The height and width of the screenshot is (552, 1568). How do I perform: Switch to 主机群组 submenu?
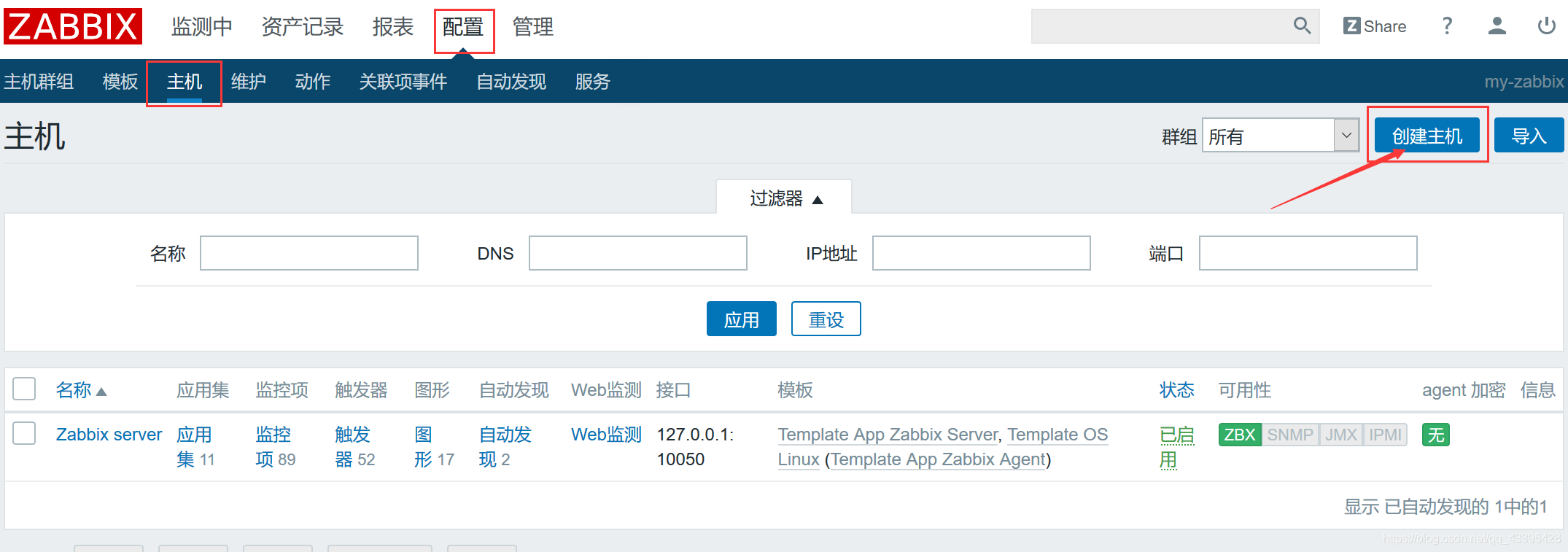point(39,82)
